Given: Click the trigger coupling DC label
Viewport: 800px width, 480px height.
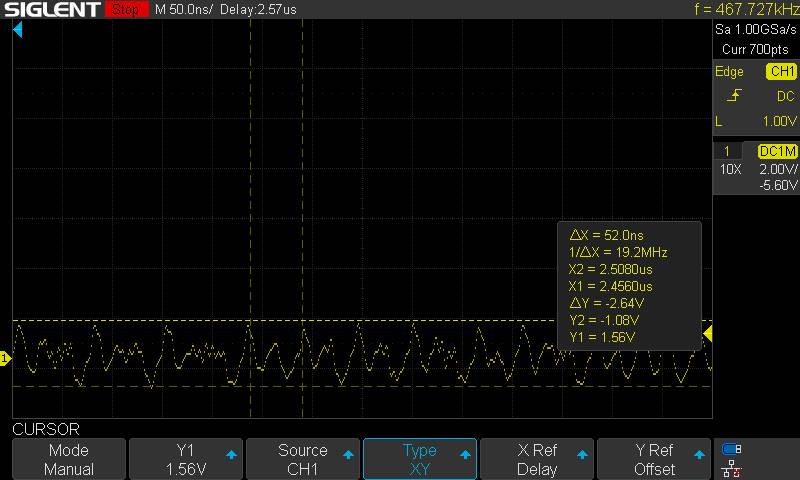Looking at the screenshot, I should 786,96.
